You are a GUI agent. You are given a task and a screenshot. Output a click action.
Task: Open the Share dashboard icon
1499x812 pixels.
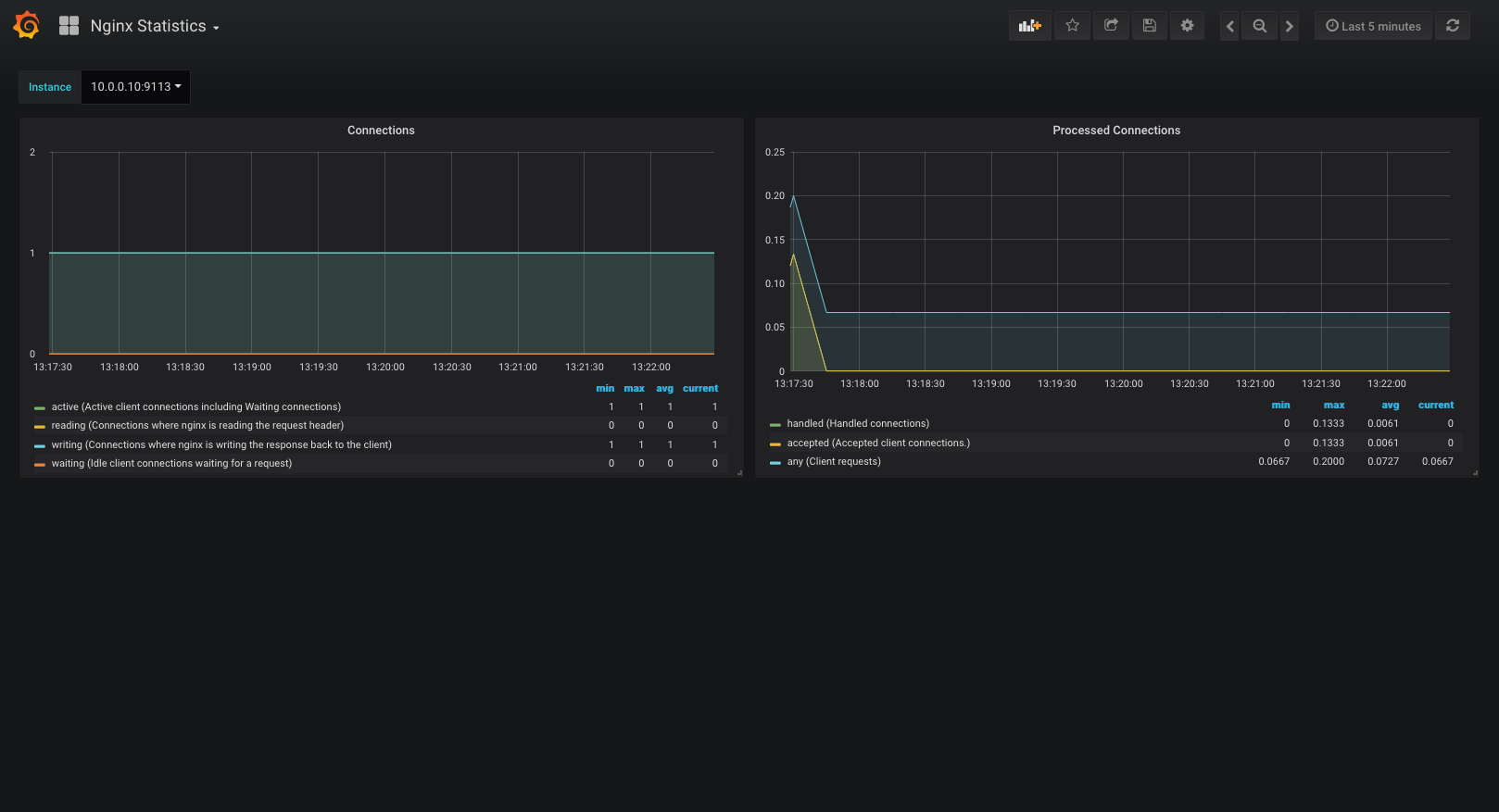point(1111,26)
